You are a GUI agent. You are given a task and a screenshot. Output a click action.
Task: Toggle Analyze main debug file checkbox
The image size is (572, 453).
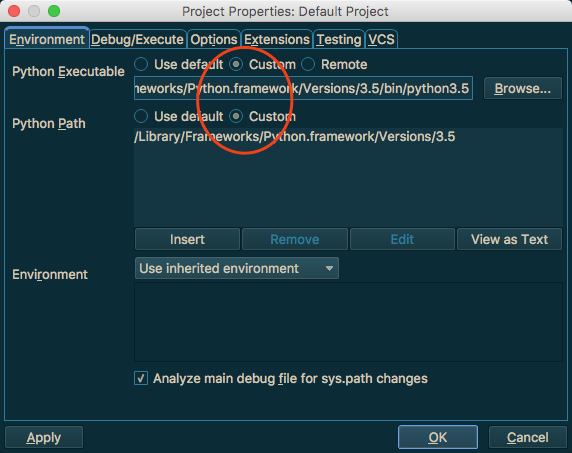[141, 378]
